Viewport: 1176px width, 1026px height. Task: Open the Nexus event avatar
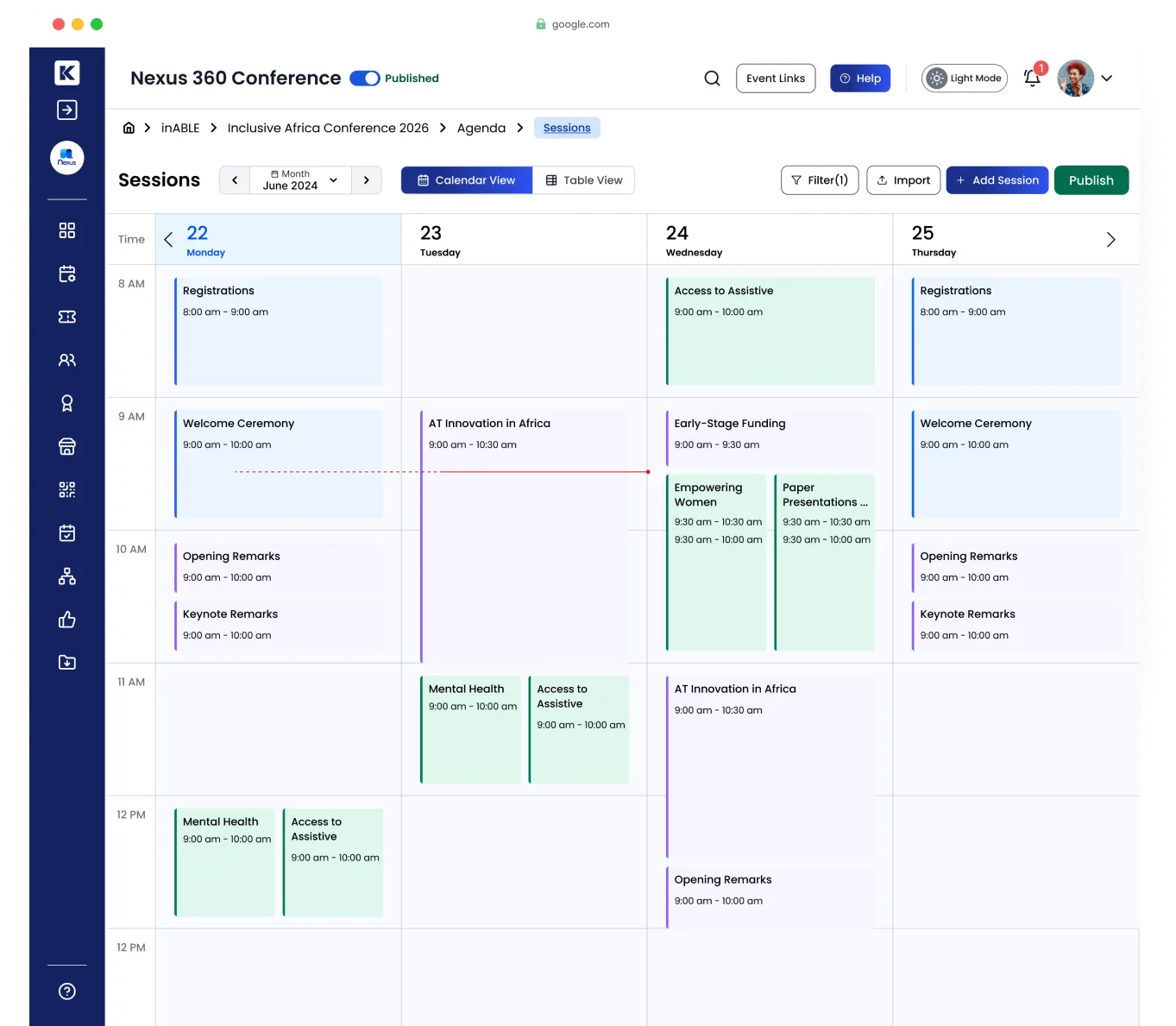point(67,158)
